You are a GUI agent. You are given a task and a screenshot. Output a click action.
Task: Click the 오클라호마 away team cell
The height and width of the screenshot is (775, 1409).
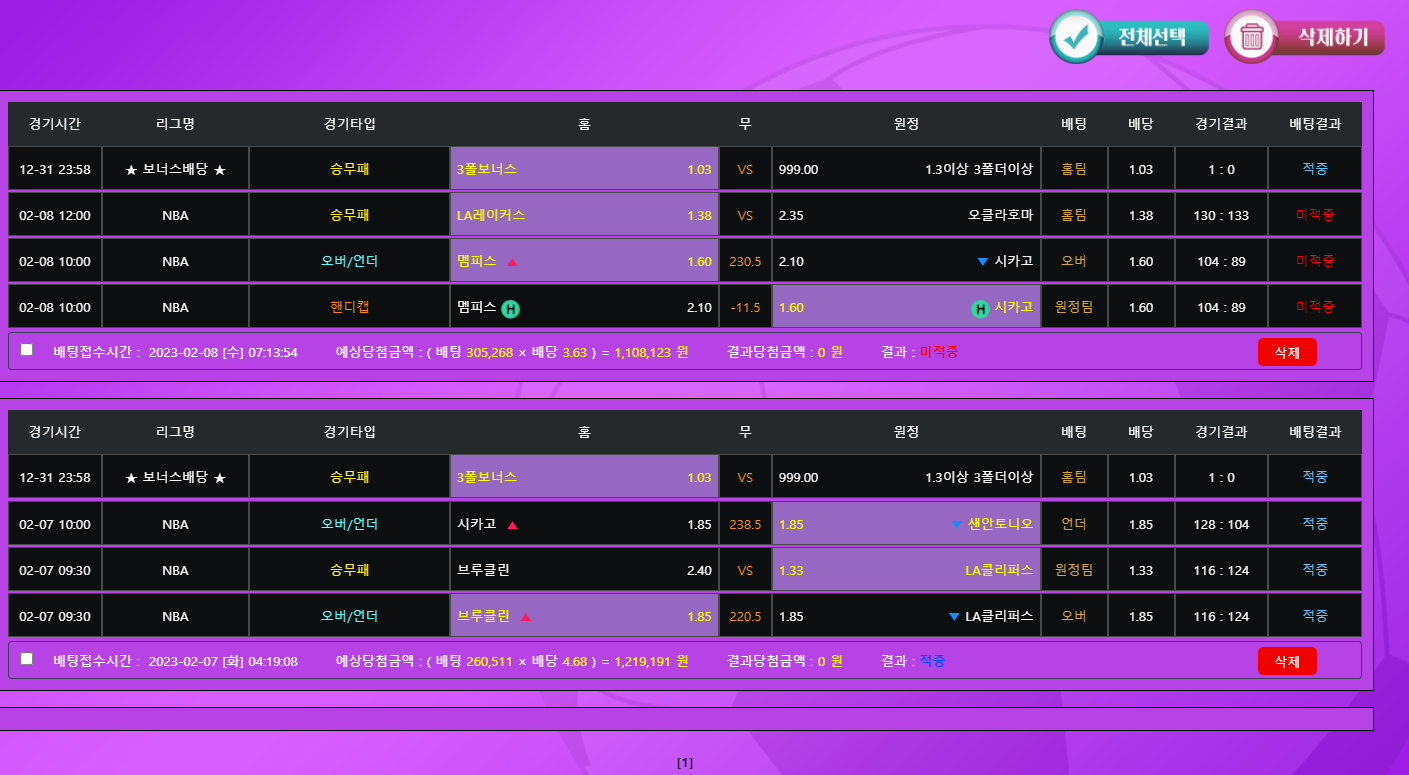click(x=905, y=215)
